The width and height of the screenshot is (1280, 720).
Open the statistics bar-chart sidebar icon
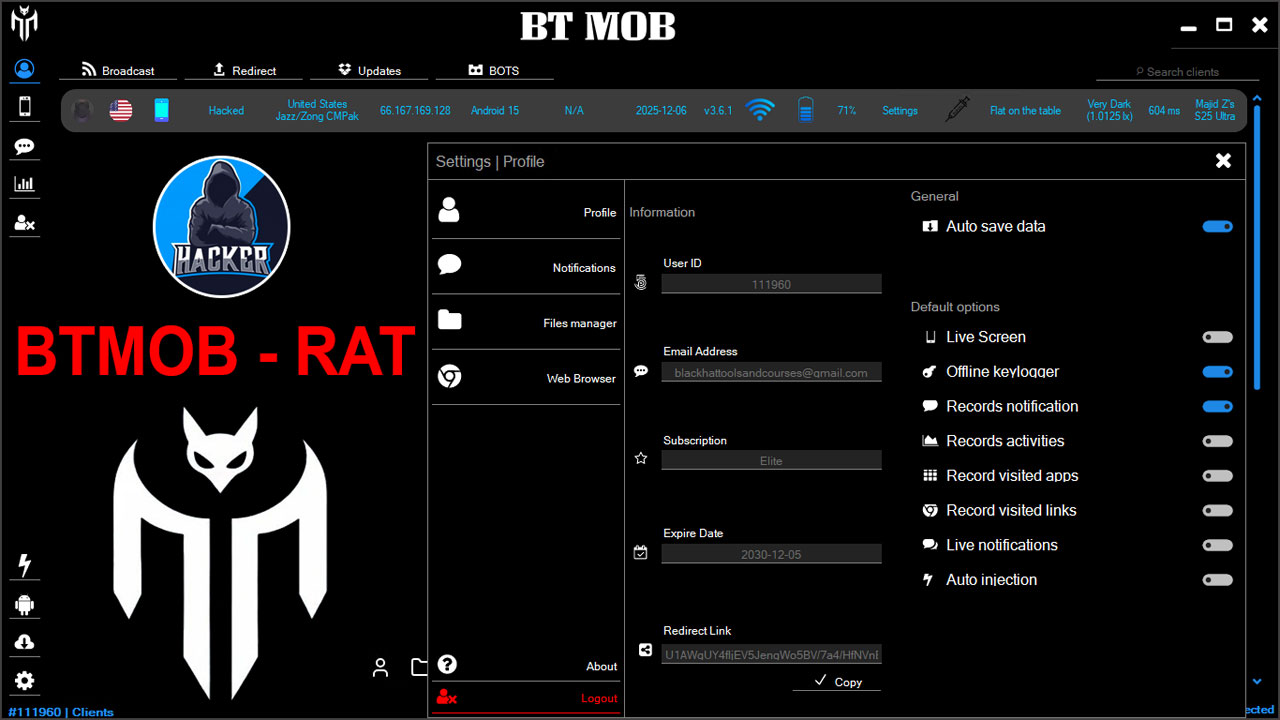click(x=24, y=183)
